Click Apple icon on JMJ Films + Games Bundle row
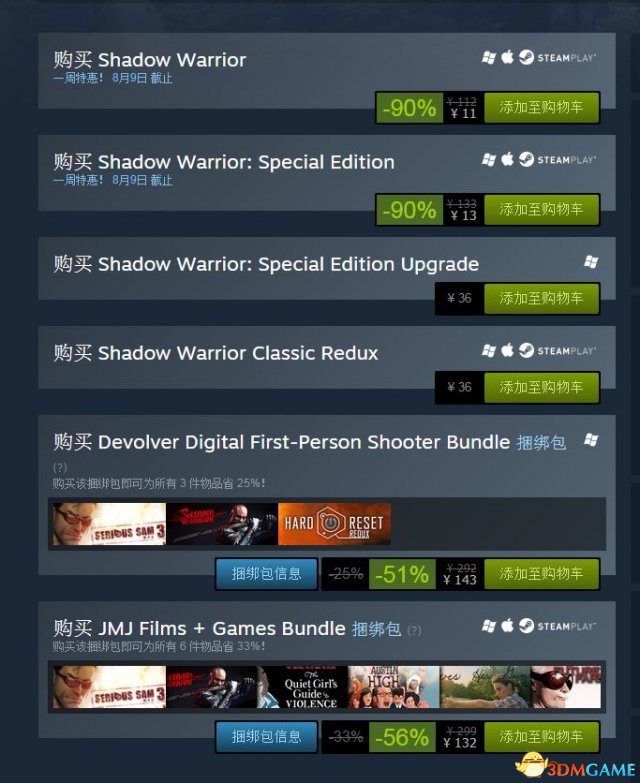The image size is (640, 783). coord(507,626)
